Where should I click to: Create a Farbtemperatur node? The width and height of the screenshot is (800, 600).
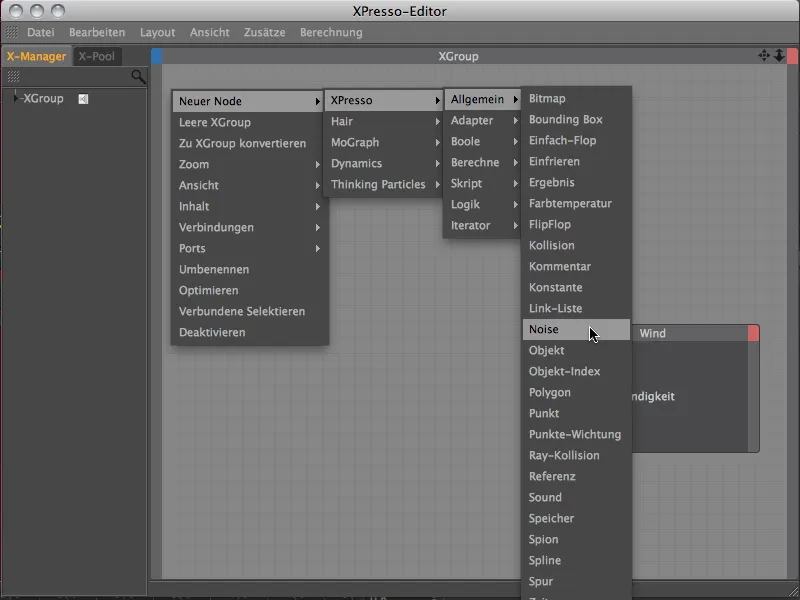pyautogui.click(x=576, y=203)
